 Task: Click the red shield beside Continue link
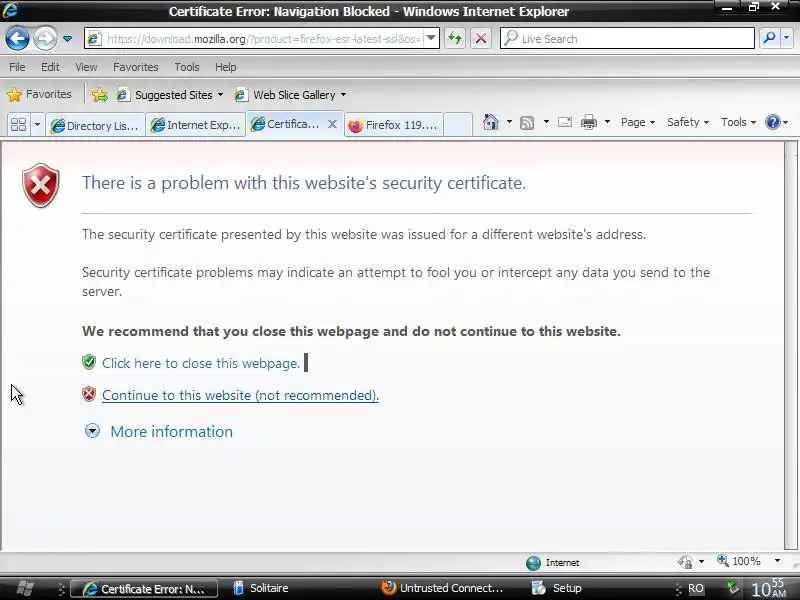(x=89, y=394)
